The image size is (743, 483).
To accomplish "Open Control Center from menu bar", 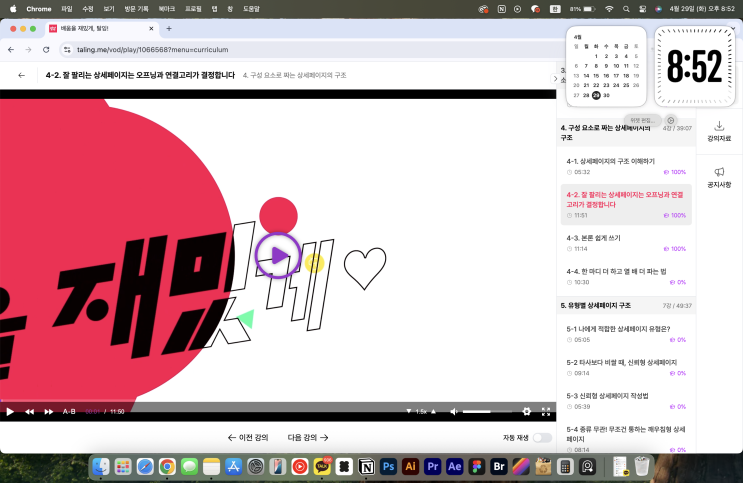I will 642,9.
